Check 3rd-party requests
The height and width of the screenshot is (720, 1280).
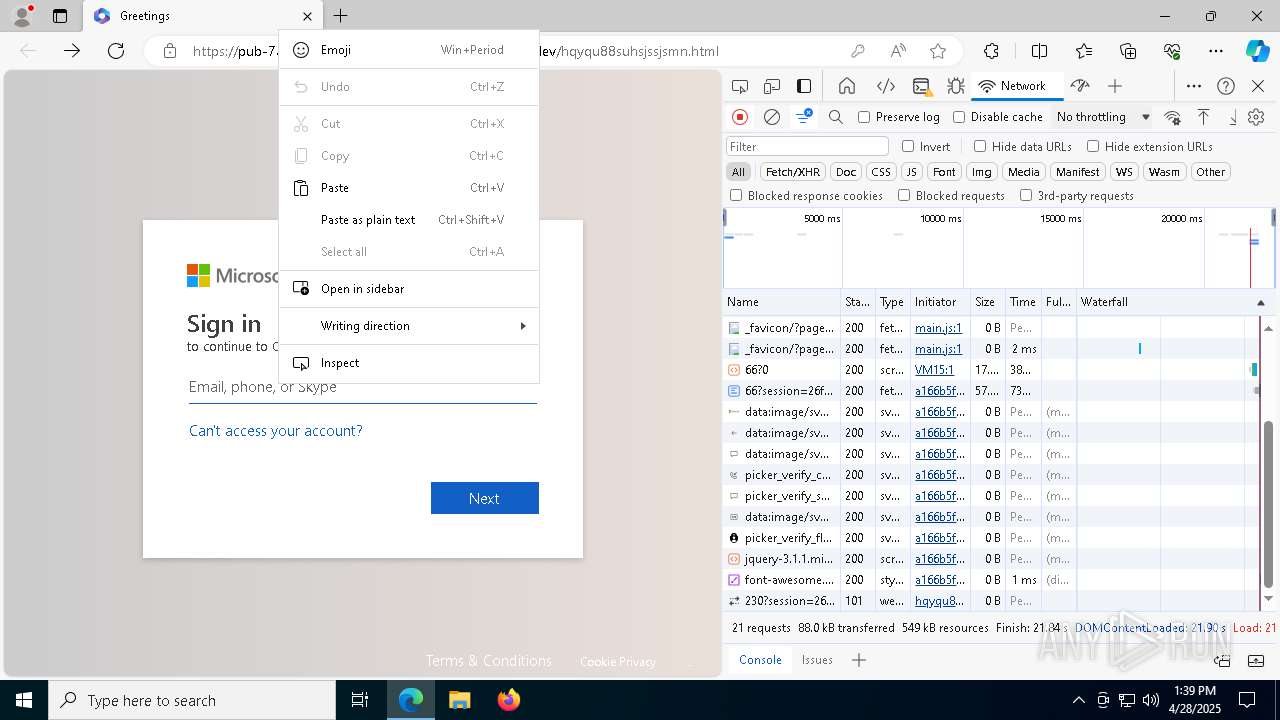tap(1026, 196)
